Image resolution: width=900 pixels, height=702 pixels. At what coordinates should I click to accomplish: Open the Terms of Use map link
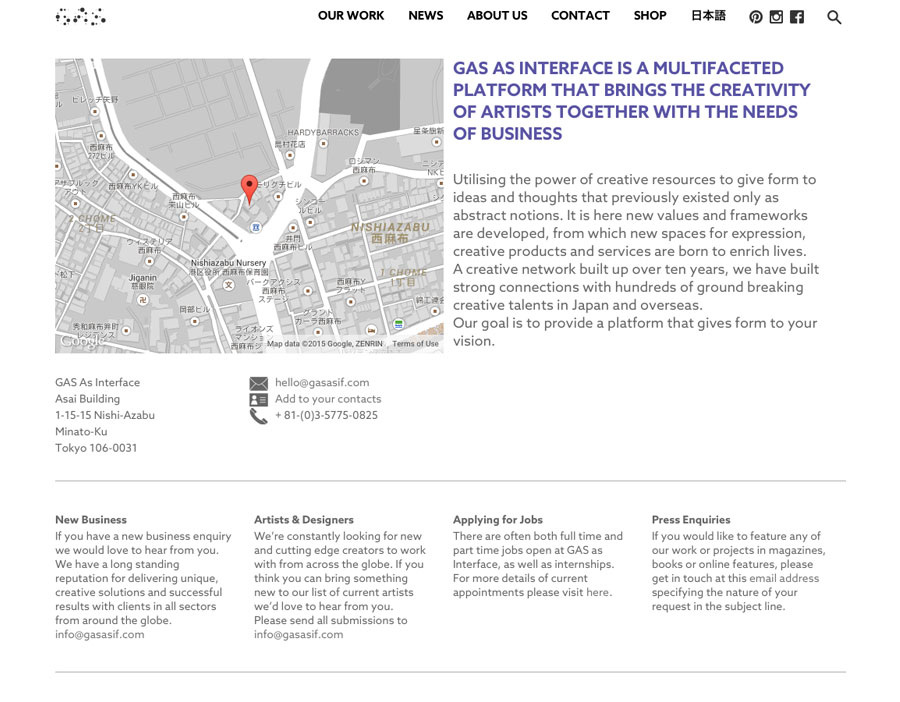pos(417,343)
